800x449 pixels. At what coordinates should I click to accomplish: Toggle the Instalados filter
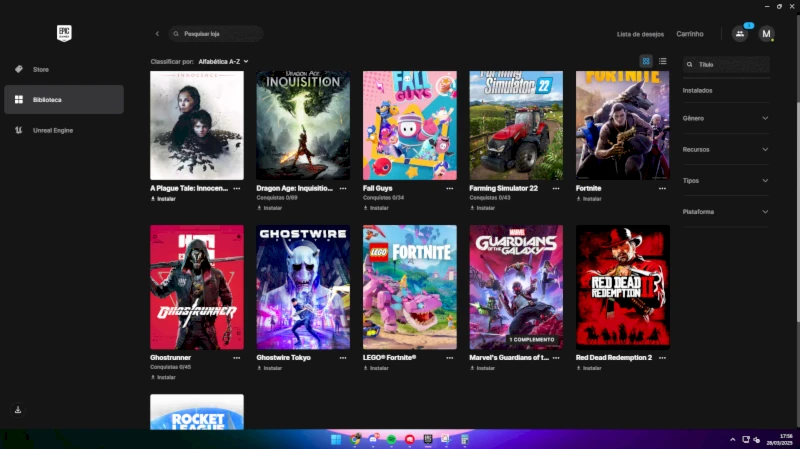click(697, 90)
